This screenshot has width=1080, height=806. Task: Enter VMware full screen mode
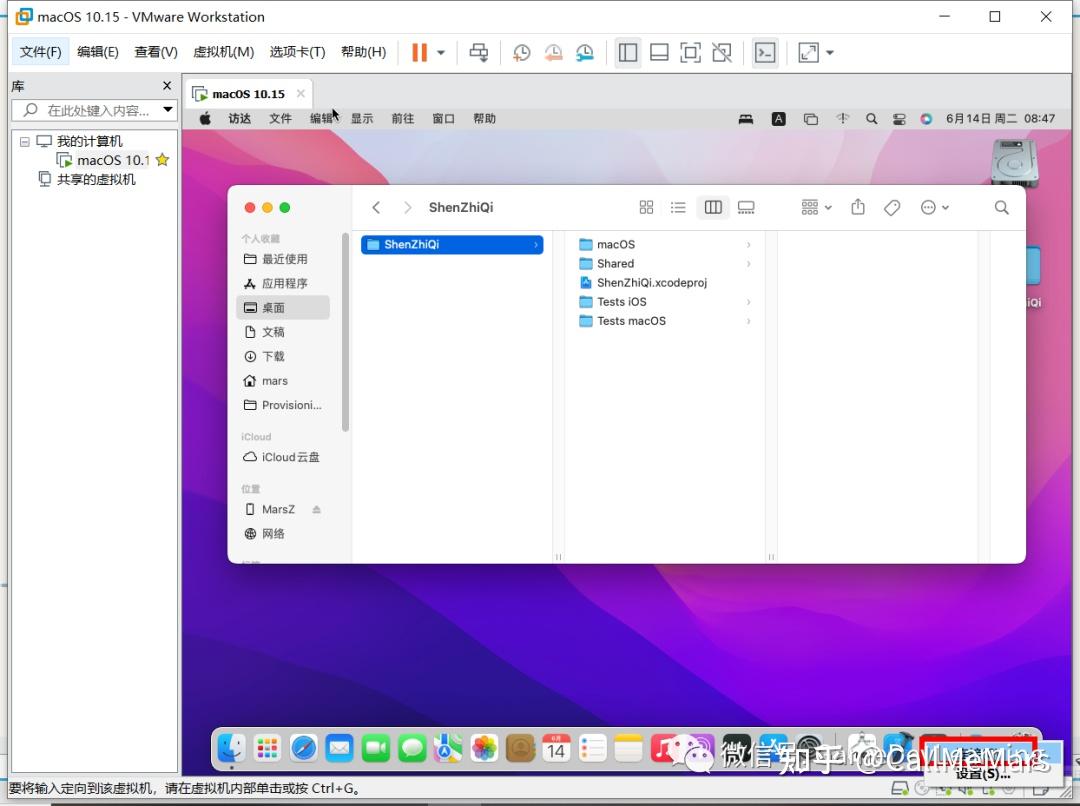click(690, 52)
